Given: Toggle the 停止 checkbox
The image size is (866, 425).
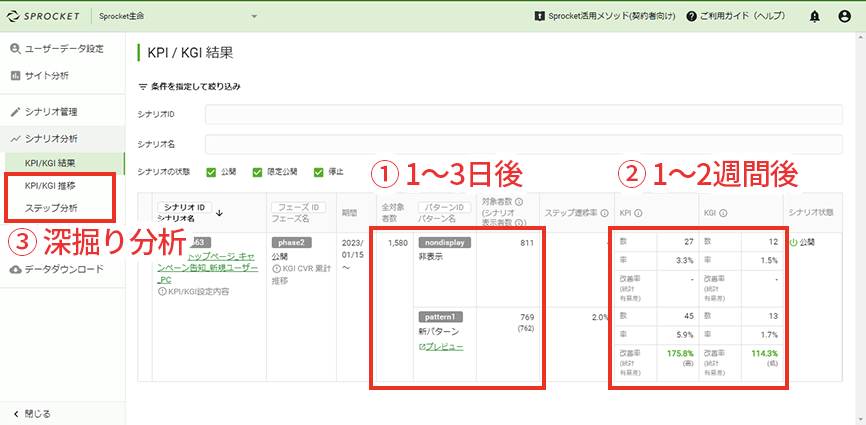Looking at the screenshot, I should point(319,172).
